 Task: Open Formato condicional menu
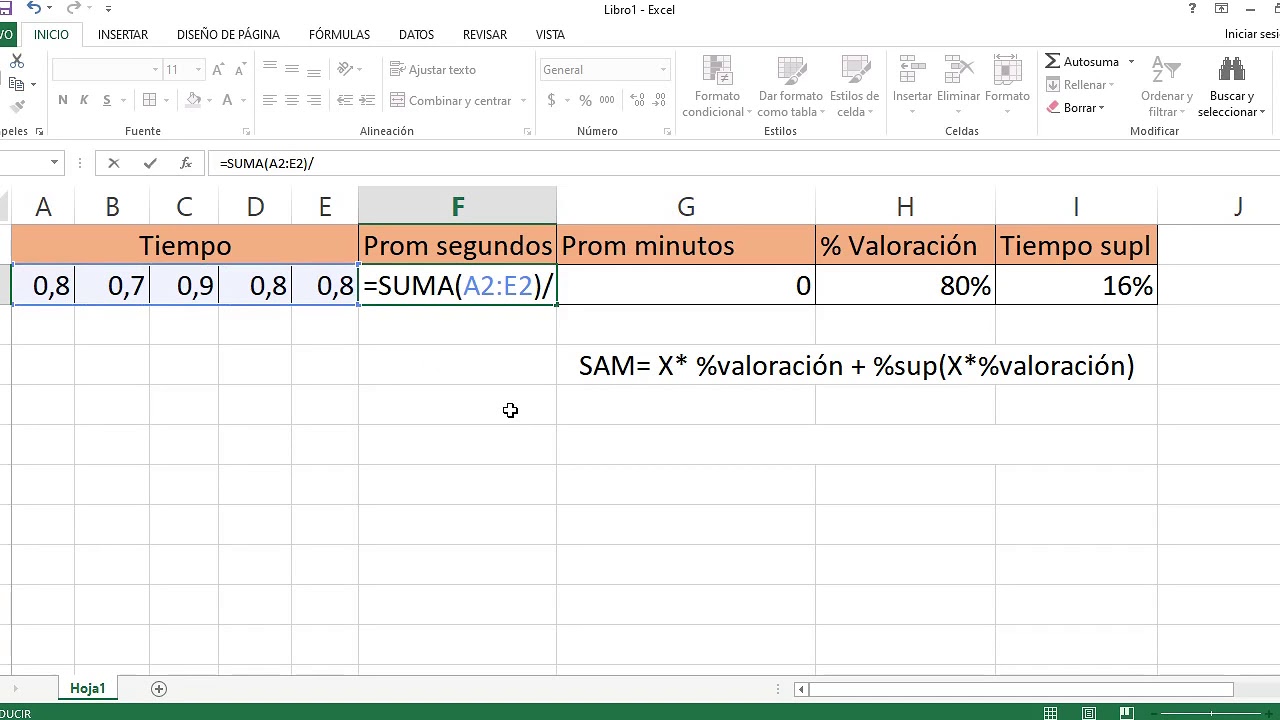[717, 87]
